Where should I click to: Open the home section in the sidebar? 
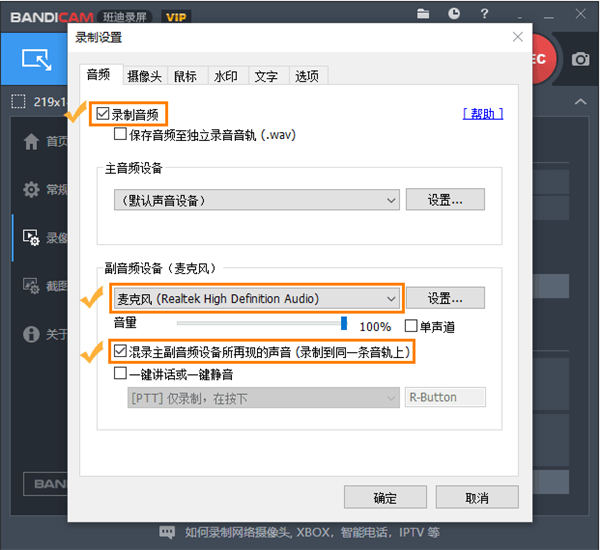(x=31, y=141)
